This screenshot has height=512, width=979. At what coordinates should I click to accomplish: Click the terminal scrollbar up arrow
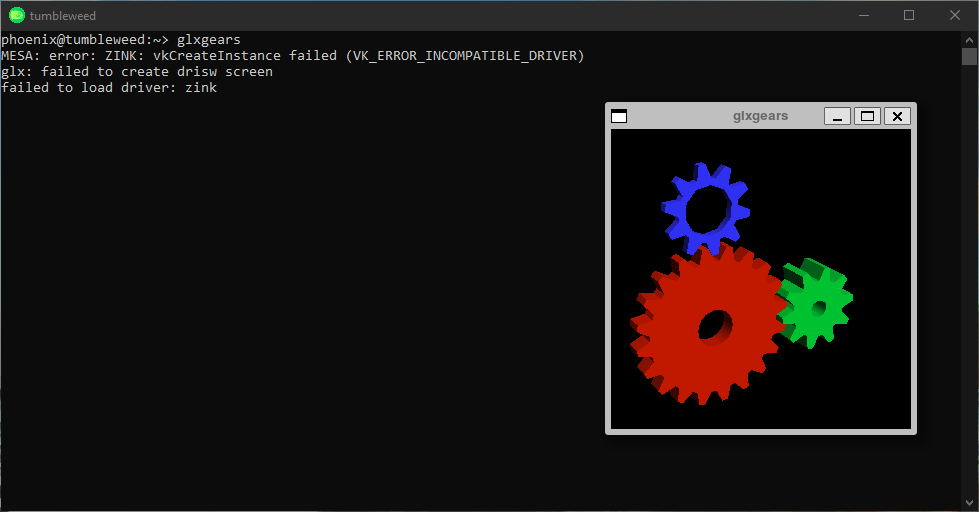click(969, 39)
